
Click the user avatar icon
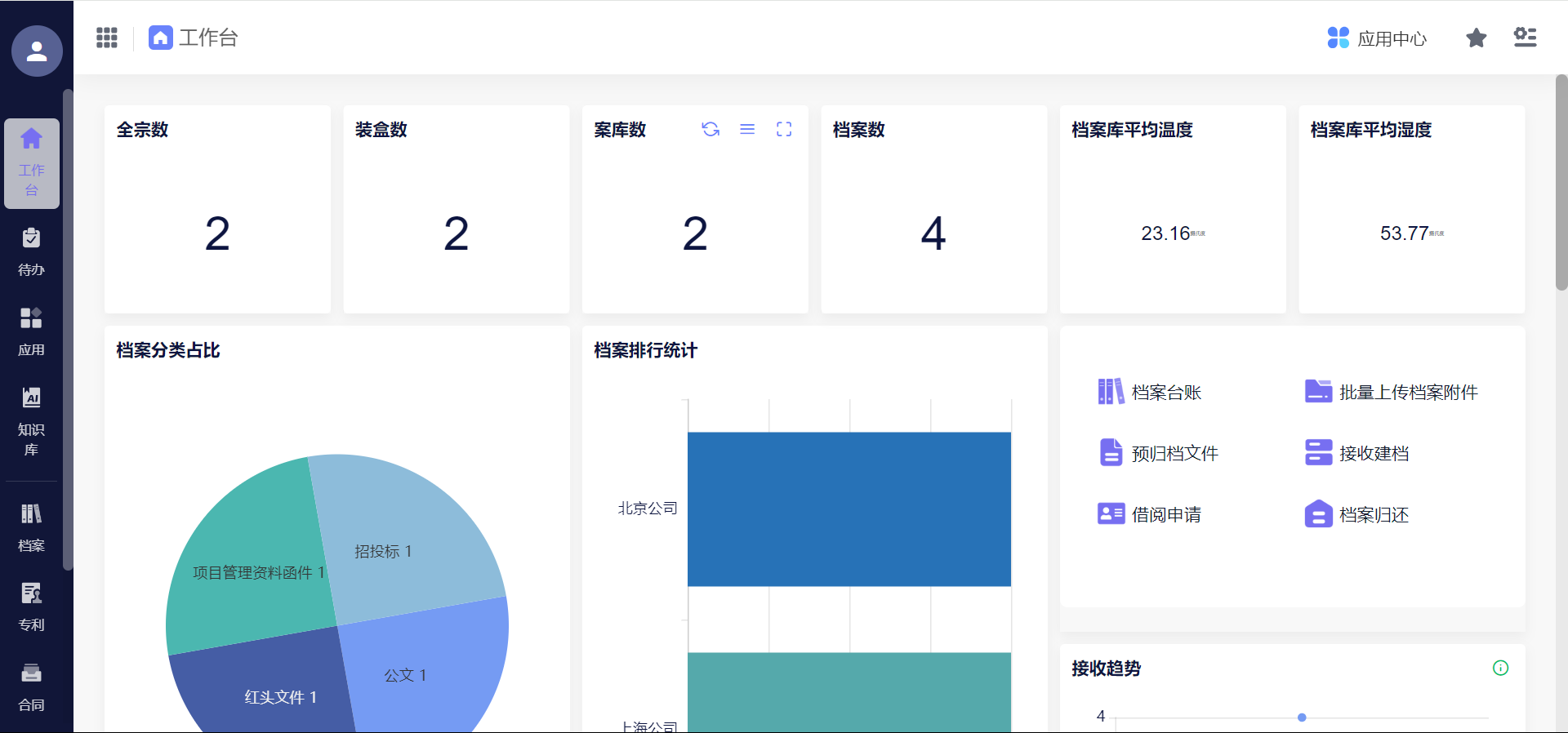37,51
